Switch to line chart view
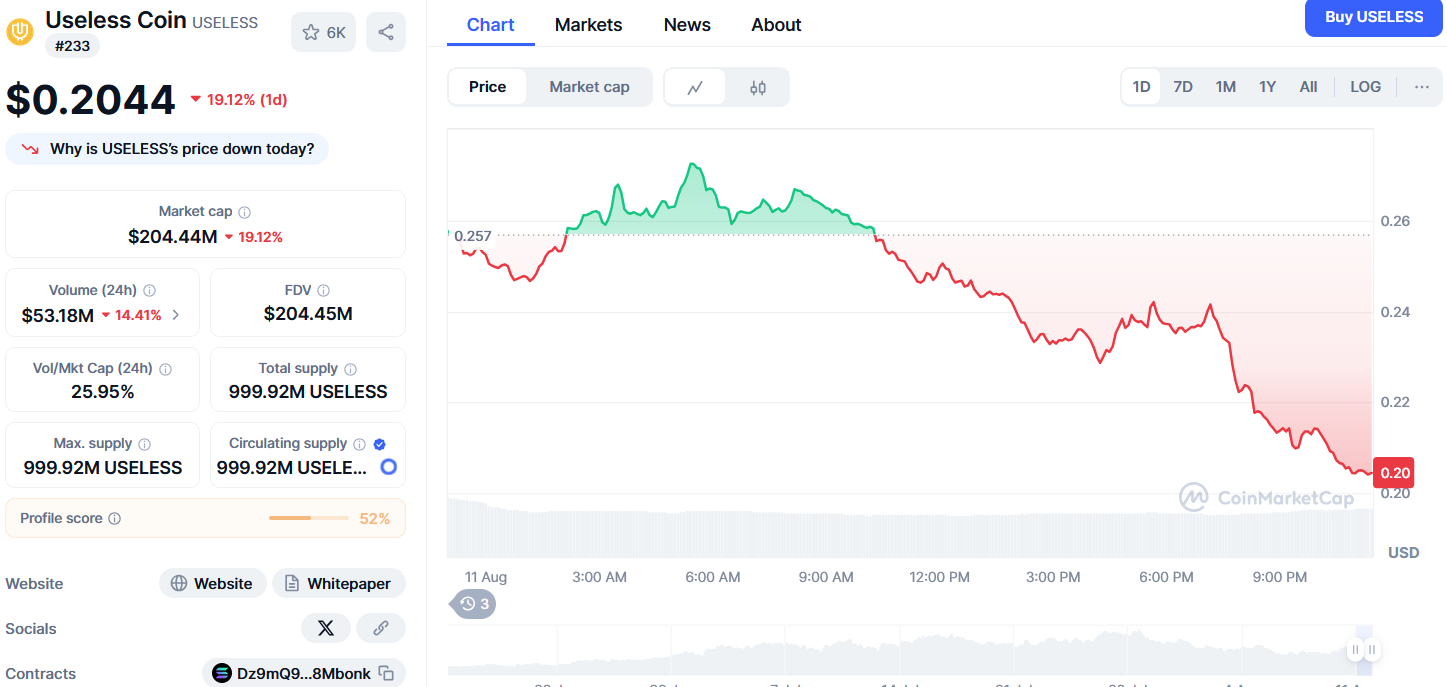Viewport: 1447px width, 687px height. 696,87
